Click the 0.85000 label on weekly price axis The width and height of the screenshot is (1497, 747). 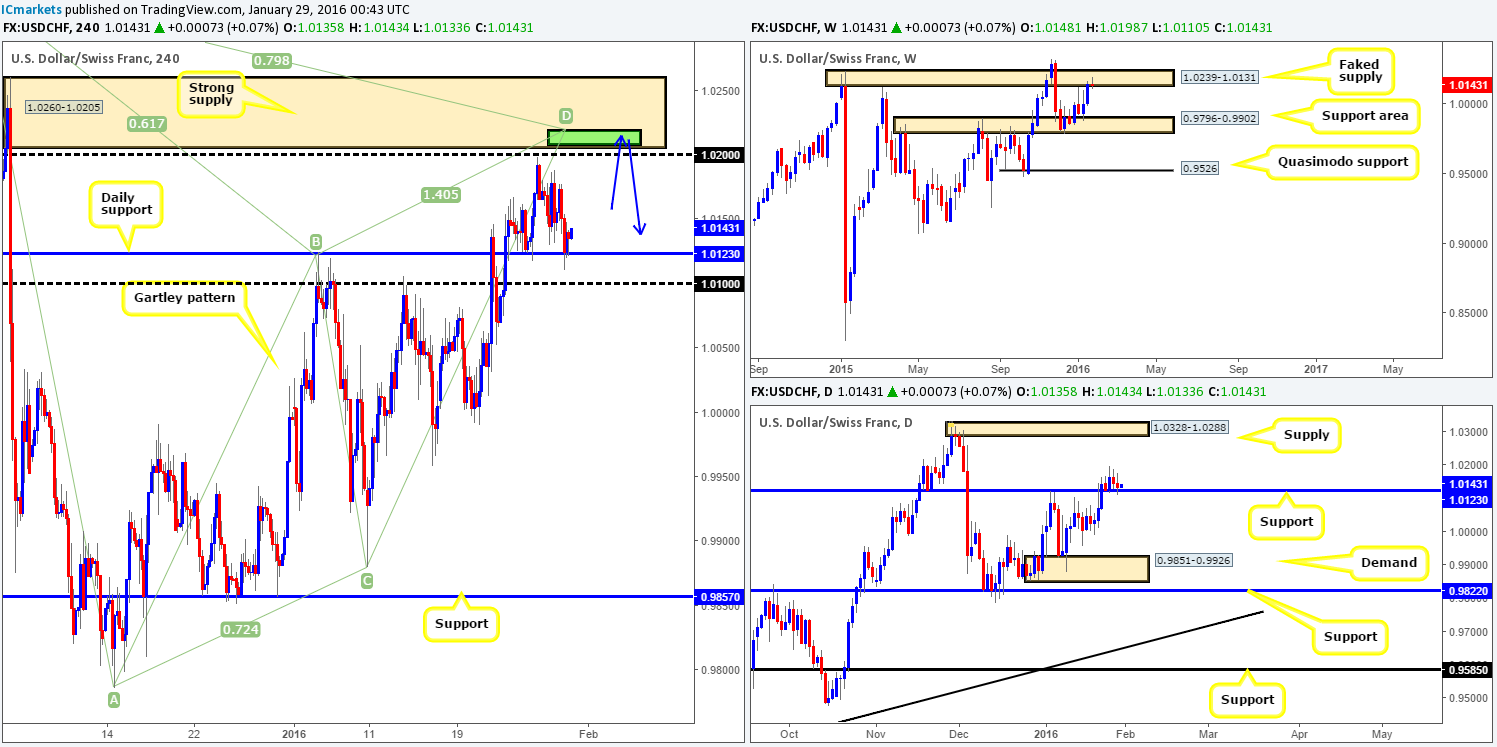tap(1469, 313)
